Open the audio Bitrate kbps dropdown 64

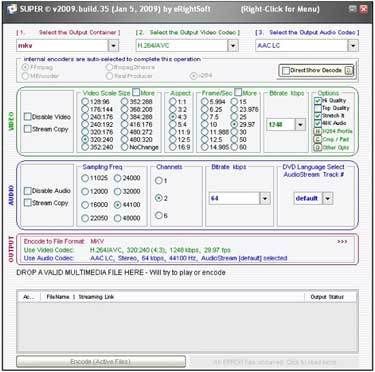265,198
